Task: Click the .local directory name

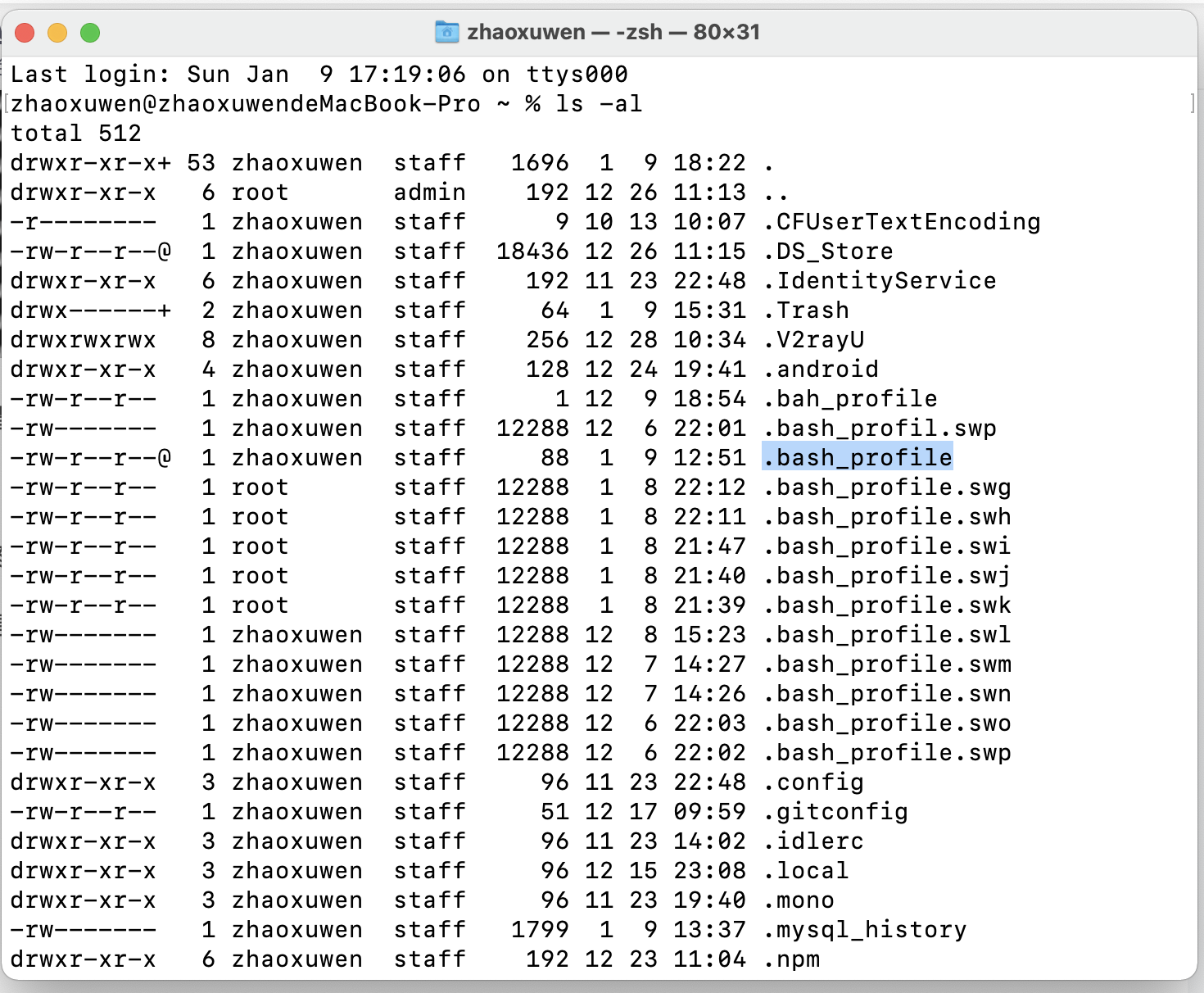Action: tap(806, 870)
